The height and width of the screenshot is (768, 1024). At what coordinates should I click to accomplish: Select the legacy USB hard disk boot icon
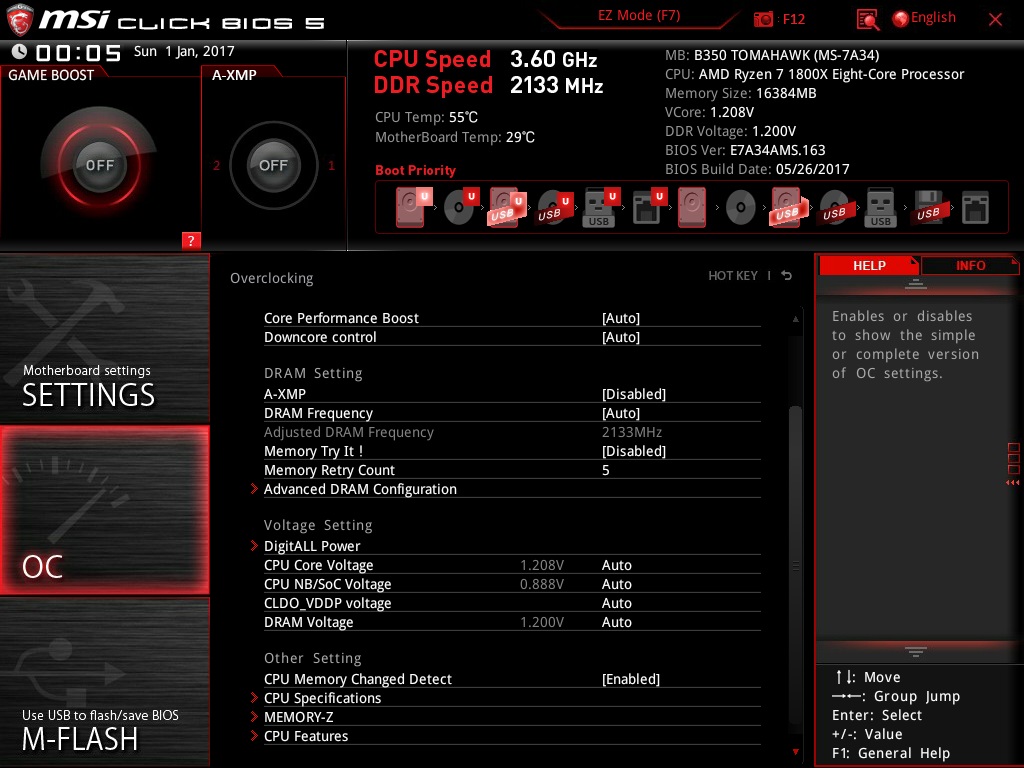(x=788, y=207)
